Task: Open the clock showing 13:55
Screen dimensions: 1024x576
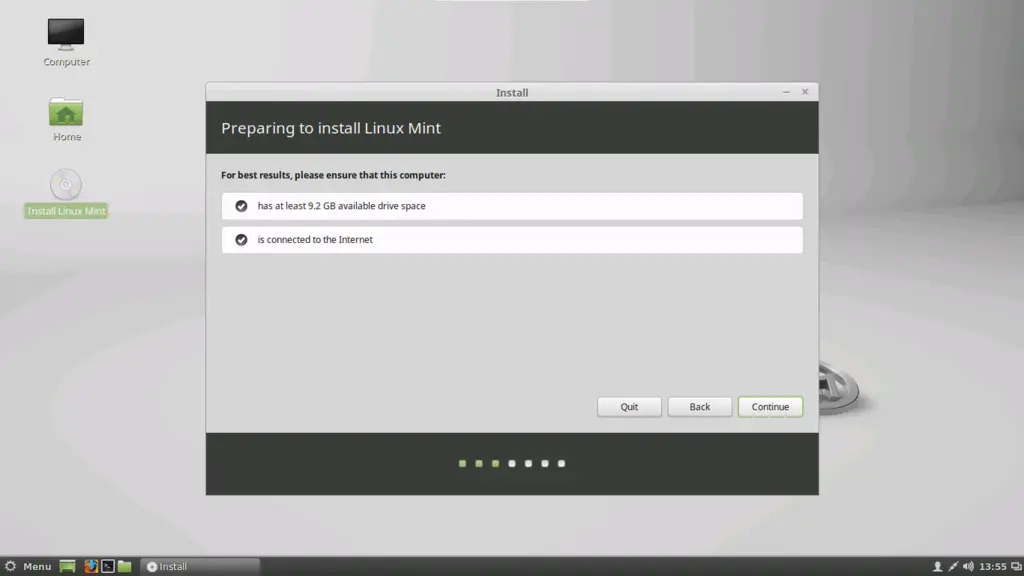Action: [993, 566]
